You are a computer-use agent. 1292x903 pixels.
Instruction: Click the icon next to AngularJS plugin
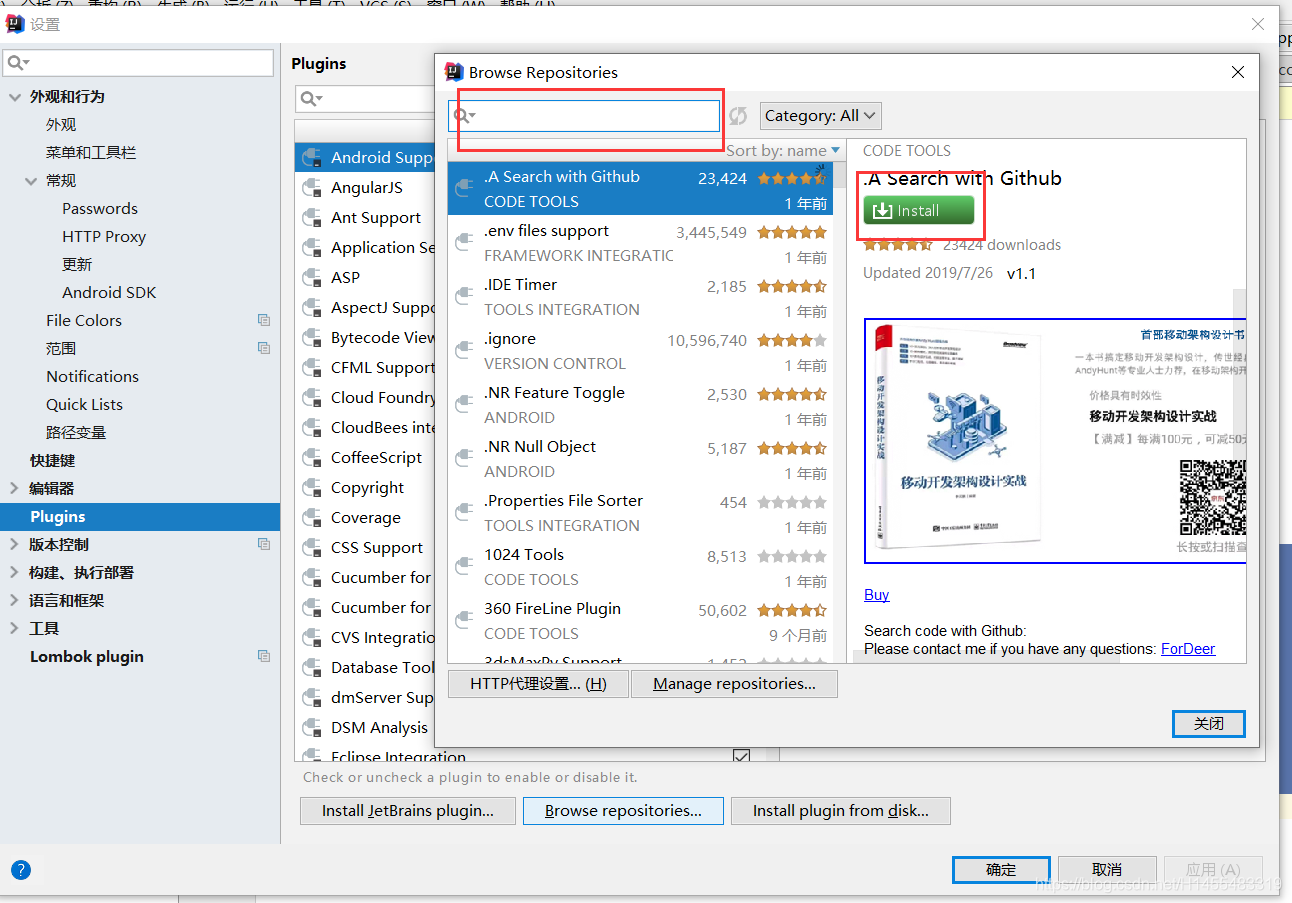[x=312, y=188]
